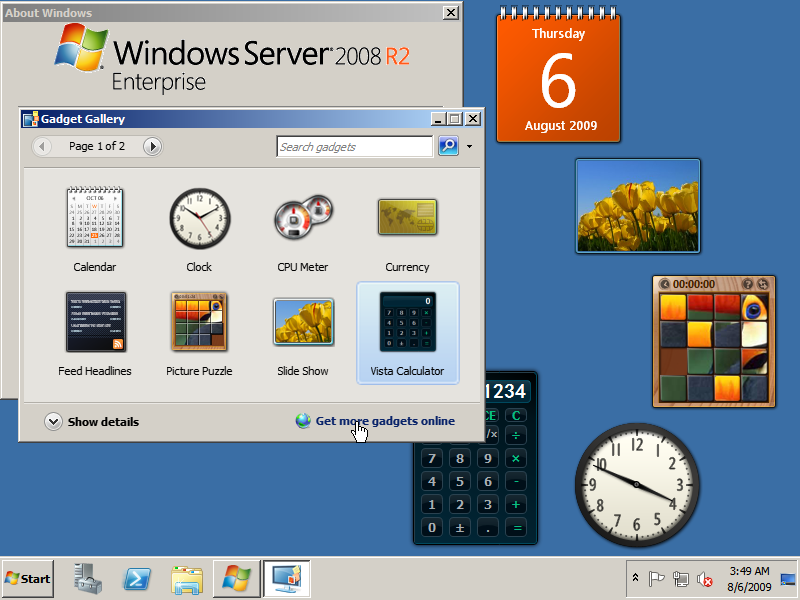800x600 pixels.
Task: Click calculator key 5
Action: tap(460, 482)
